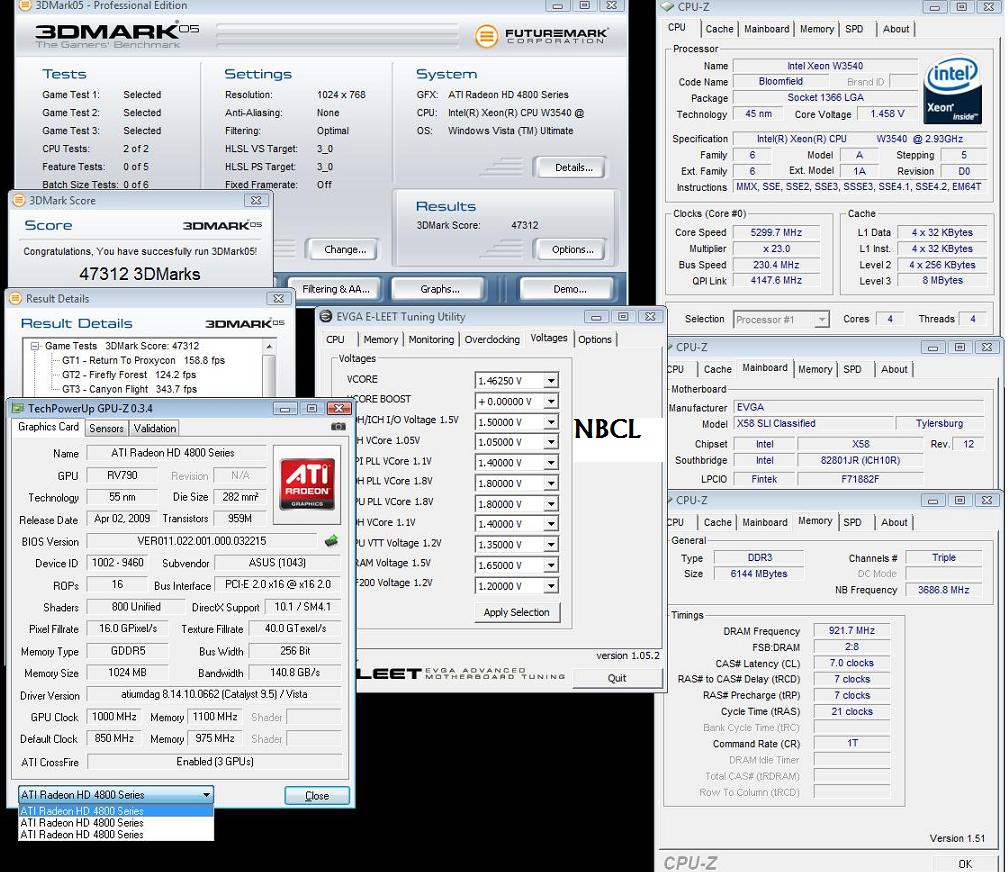This screenshot has height=874, width=1008.
Task: Click the Demo... button
Action: pyautogui.click(x=566, y=289)
